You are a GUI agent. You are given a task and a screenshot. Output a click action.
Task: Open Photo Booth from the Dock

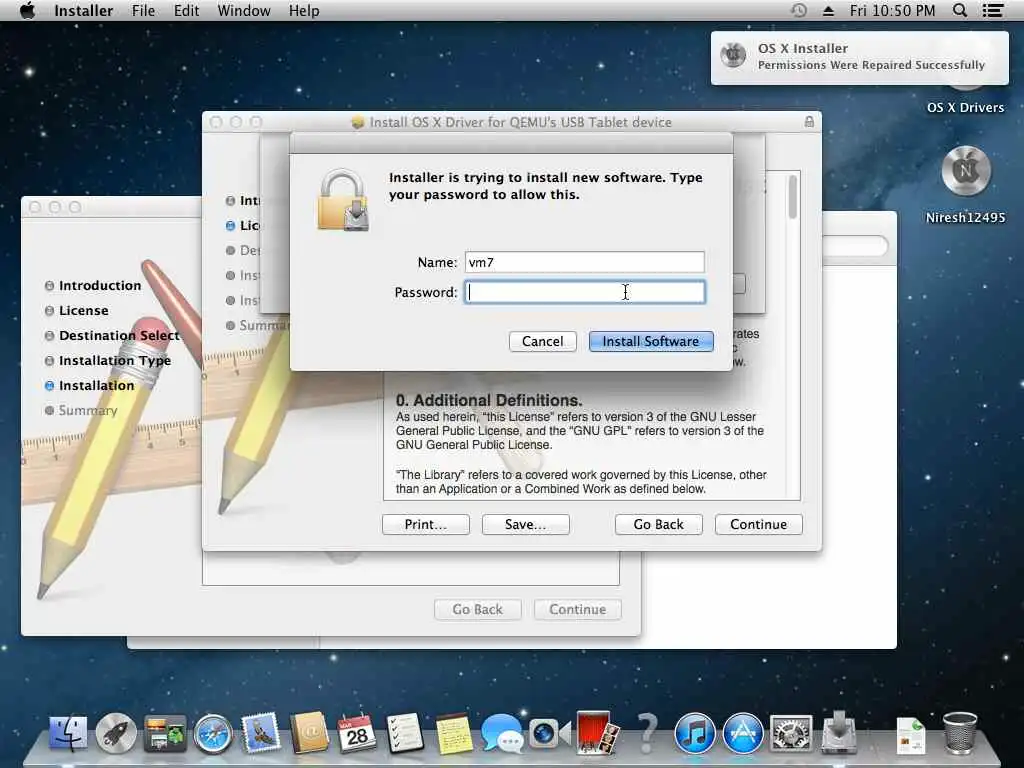[x=597, y=732]
